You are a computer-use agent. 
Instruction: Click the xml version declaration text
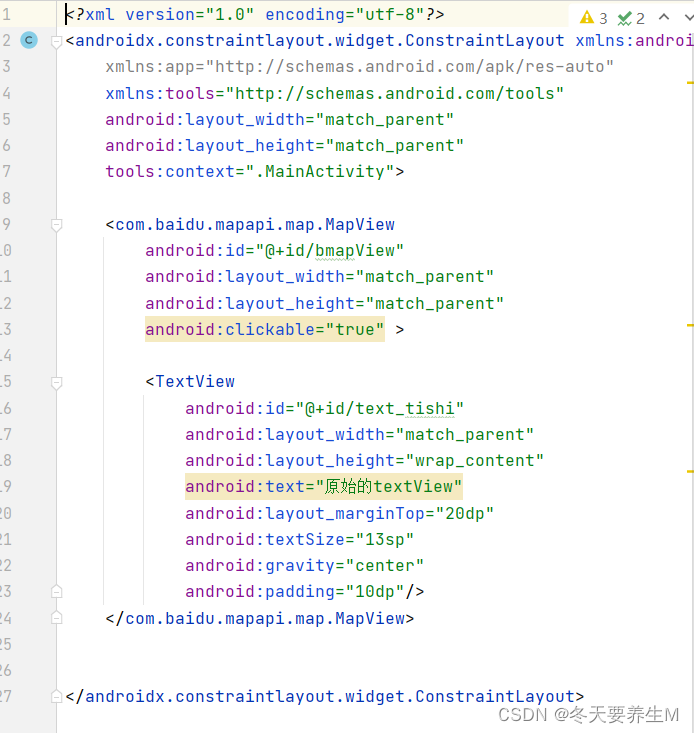pyautogui.click(x=255, y=14)
